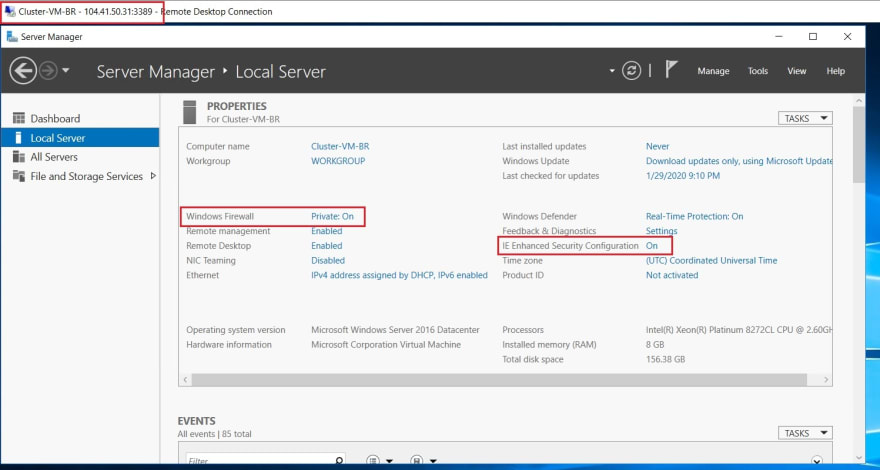Click the Server Manager title bar icon
Viewport: 880px width, 470px height.
pyautogui.click(x=11, y=36)
